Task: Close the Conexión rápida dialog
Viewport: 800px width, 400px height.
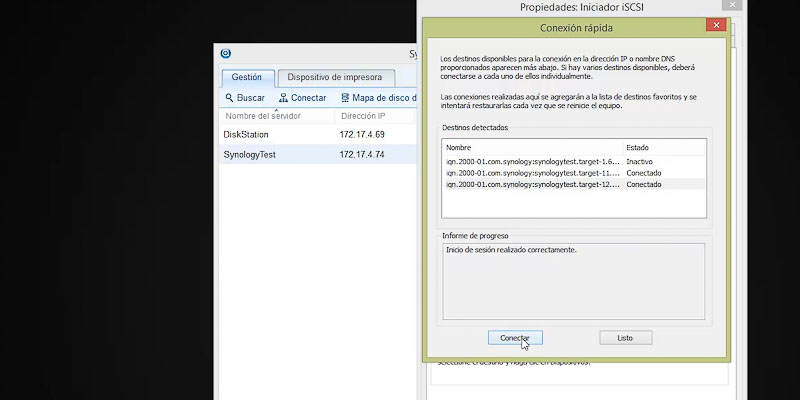Action: [716, 25]
